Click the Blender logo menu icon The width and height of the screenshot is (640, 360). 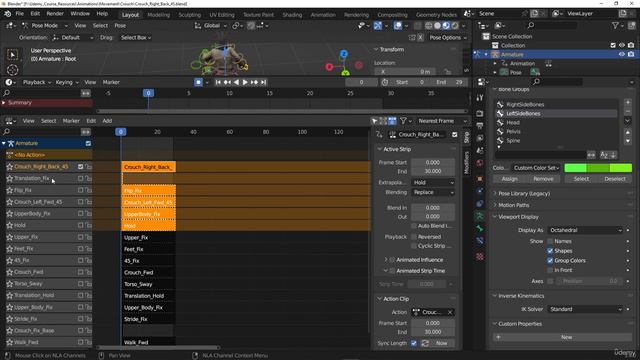click(x=8, y=14)
